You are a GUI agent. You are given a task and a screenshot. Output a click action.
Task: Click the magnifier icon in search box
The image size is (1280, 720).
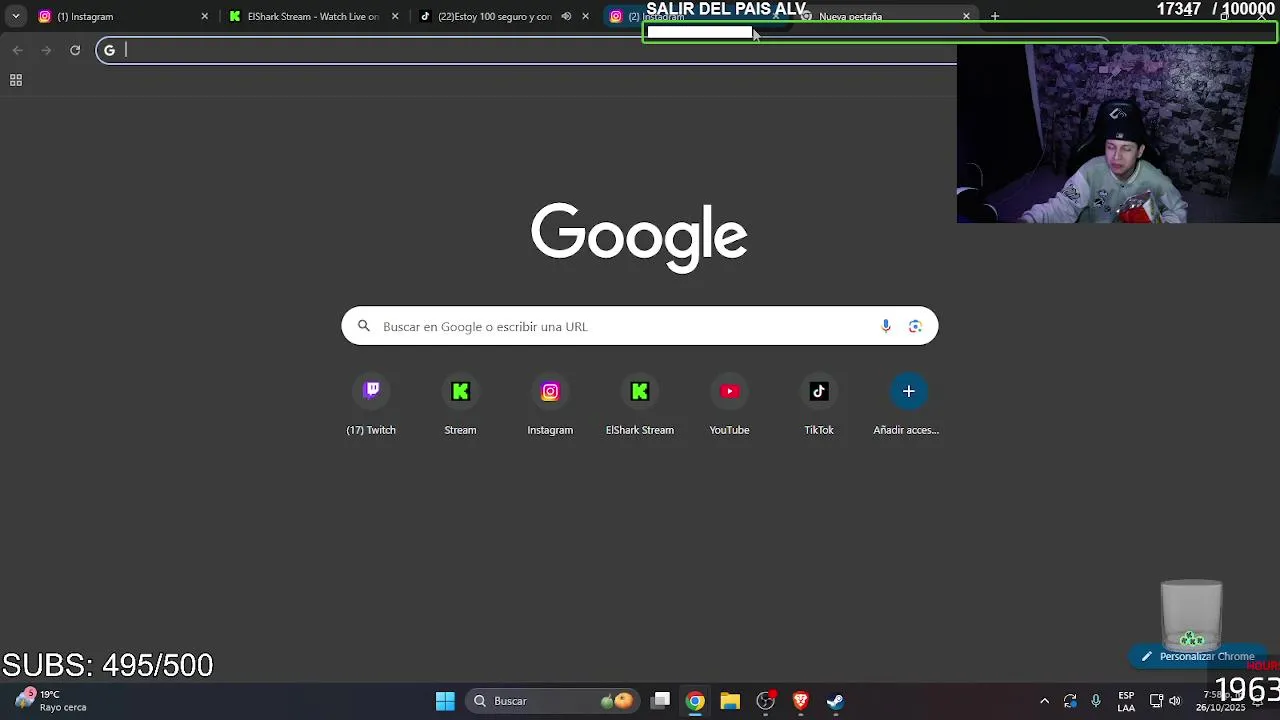364,326
